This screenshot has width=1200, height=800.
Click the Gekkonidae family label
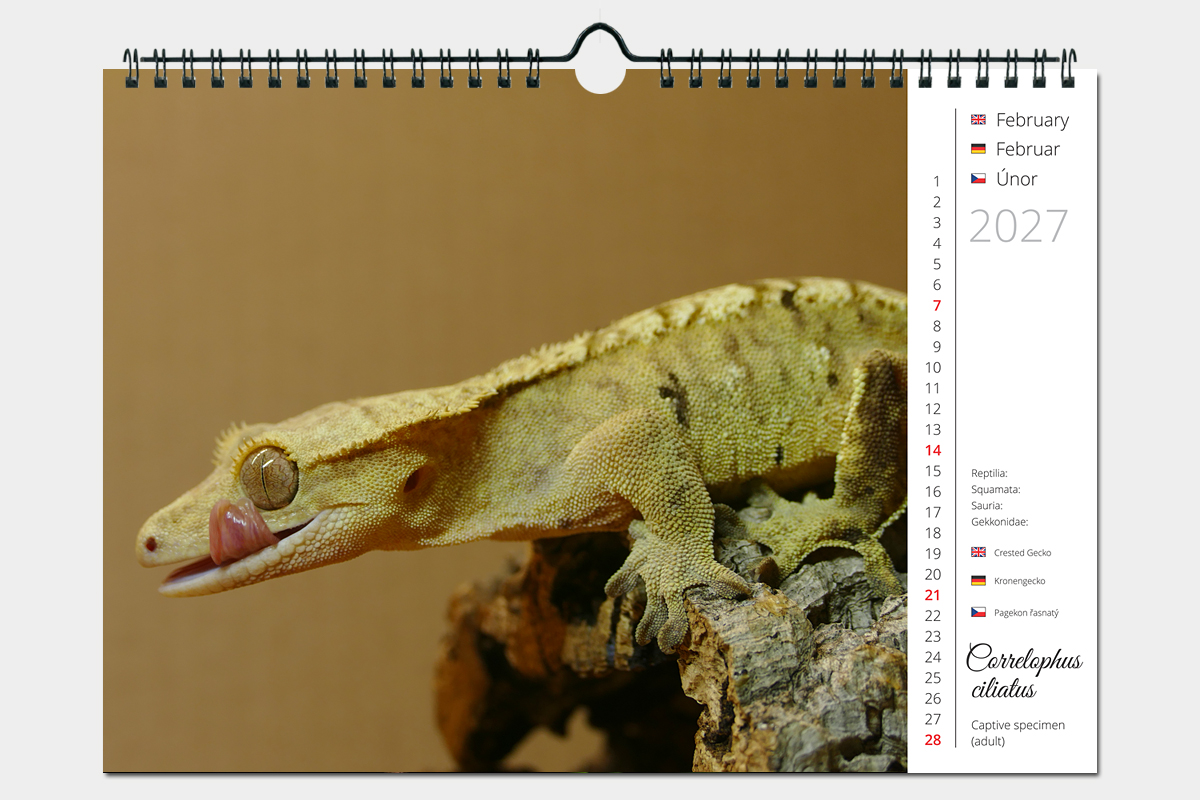click(x=999, y=522)
